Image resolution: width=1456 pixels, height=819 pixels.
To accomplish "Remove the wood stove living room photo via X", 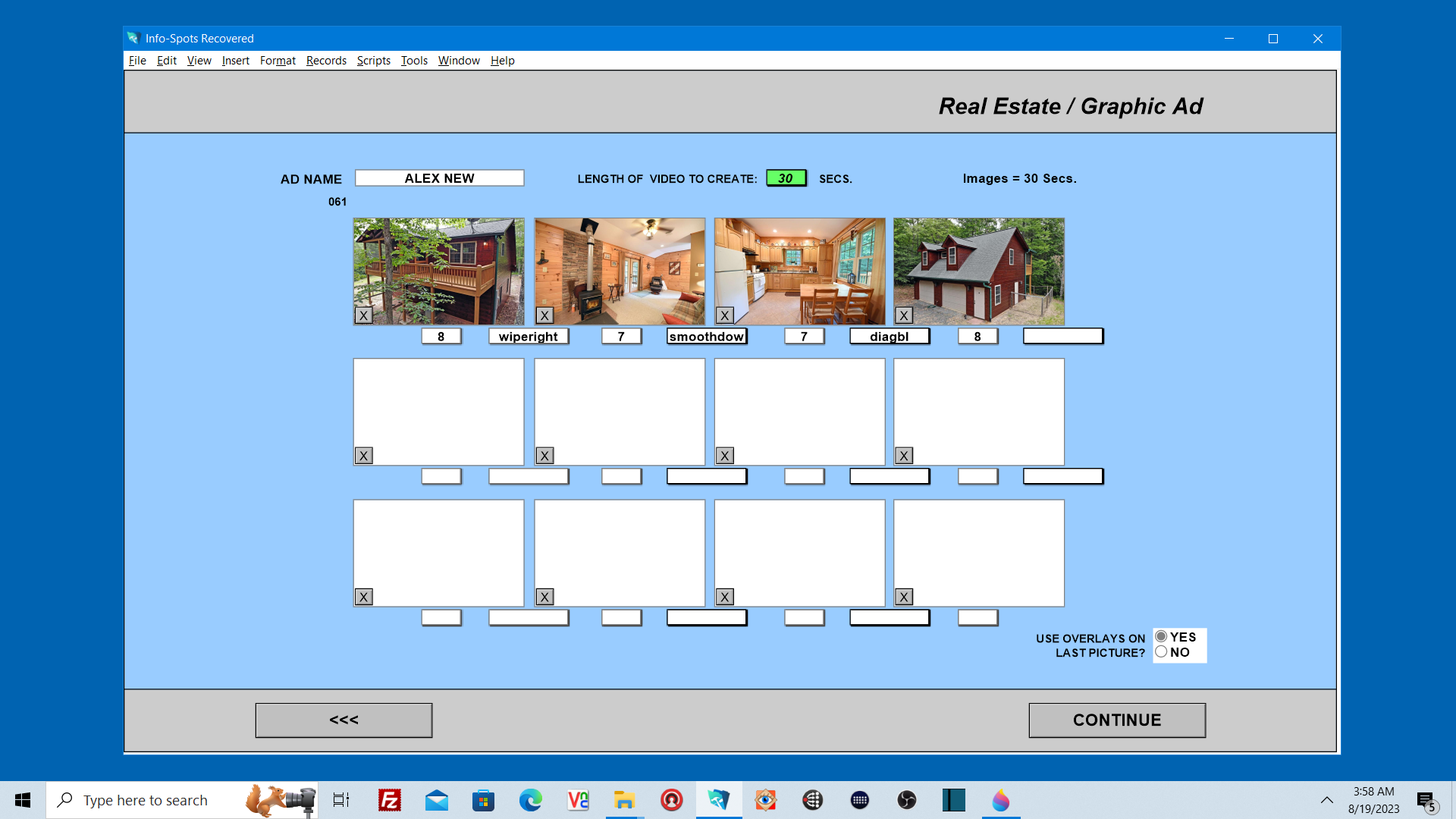I will coord(544,315).
